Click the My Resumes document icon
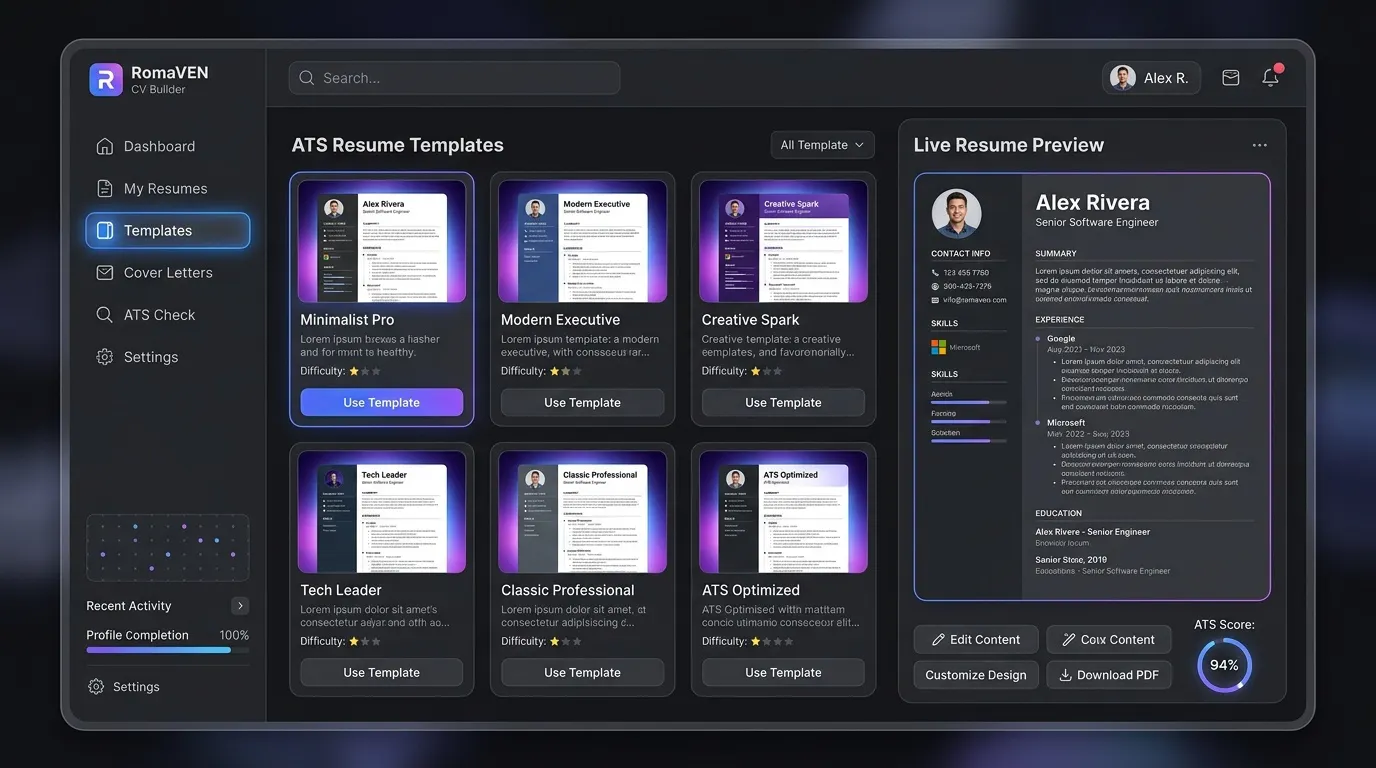The height and width of the screenshot is (768, 1376). click(104, 188)
